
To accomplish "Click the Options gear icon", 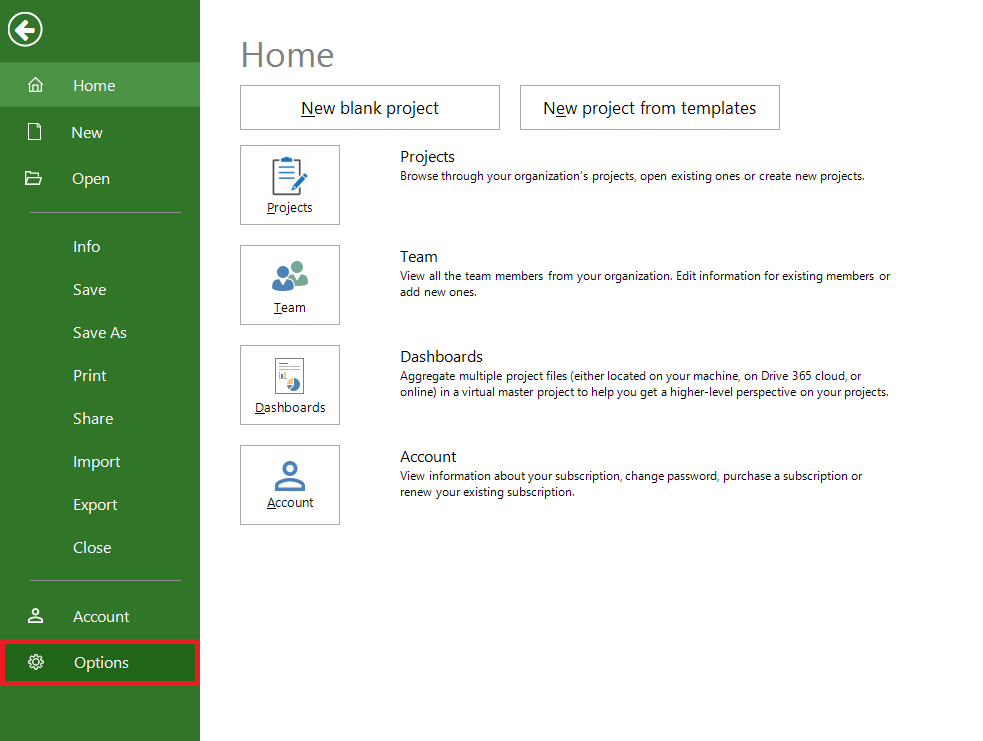I will [x=36, y=662].
